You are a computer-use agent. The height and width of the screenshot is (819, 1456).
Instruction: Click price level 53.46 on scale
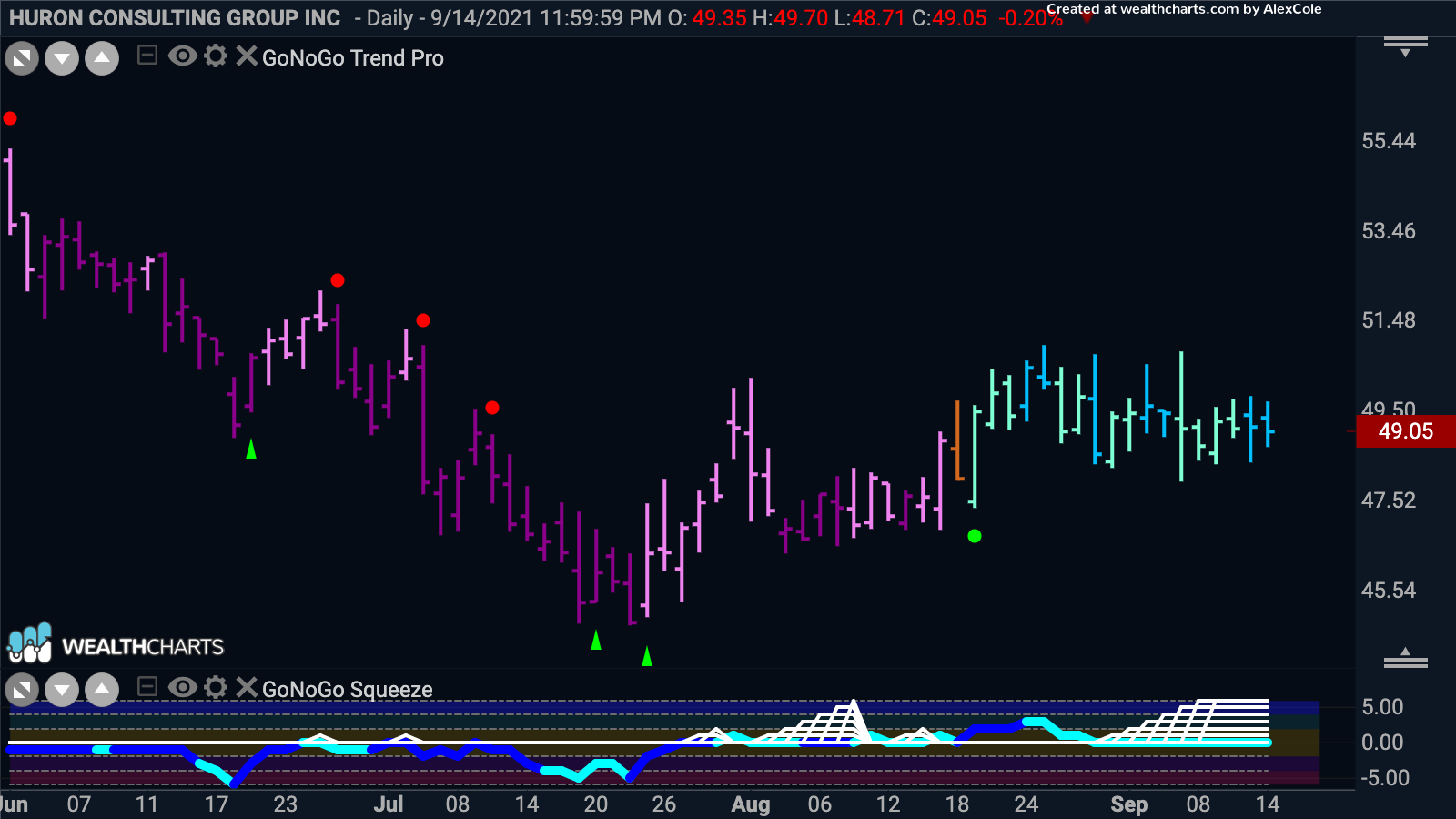1389,231
